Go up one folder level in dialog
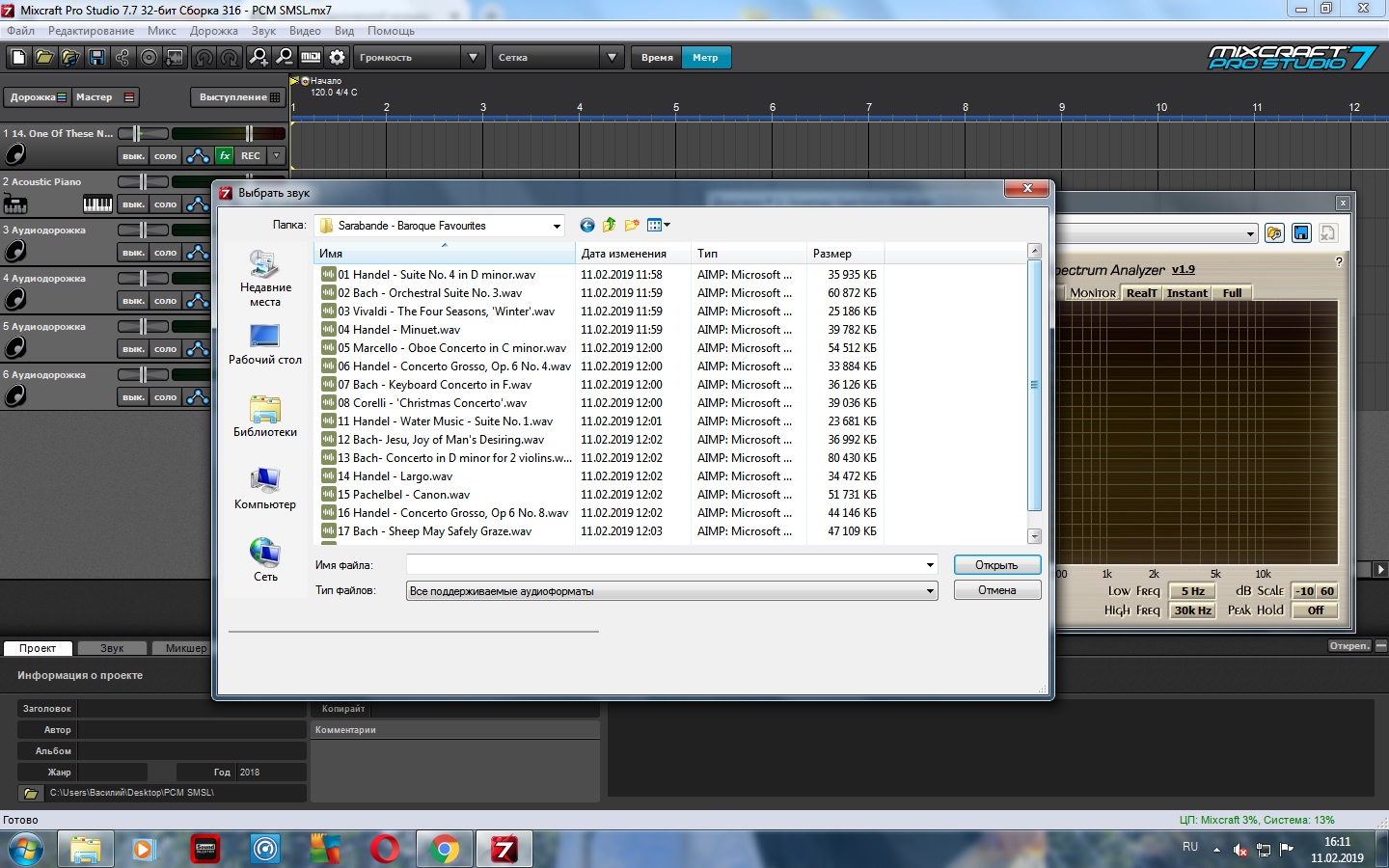This screenshot has width=1389, height=868. point(609,226)
